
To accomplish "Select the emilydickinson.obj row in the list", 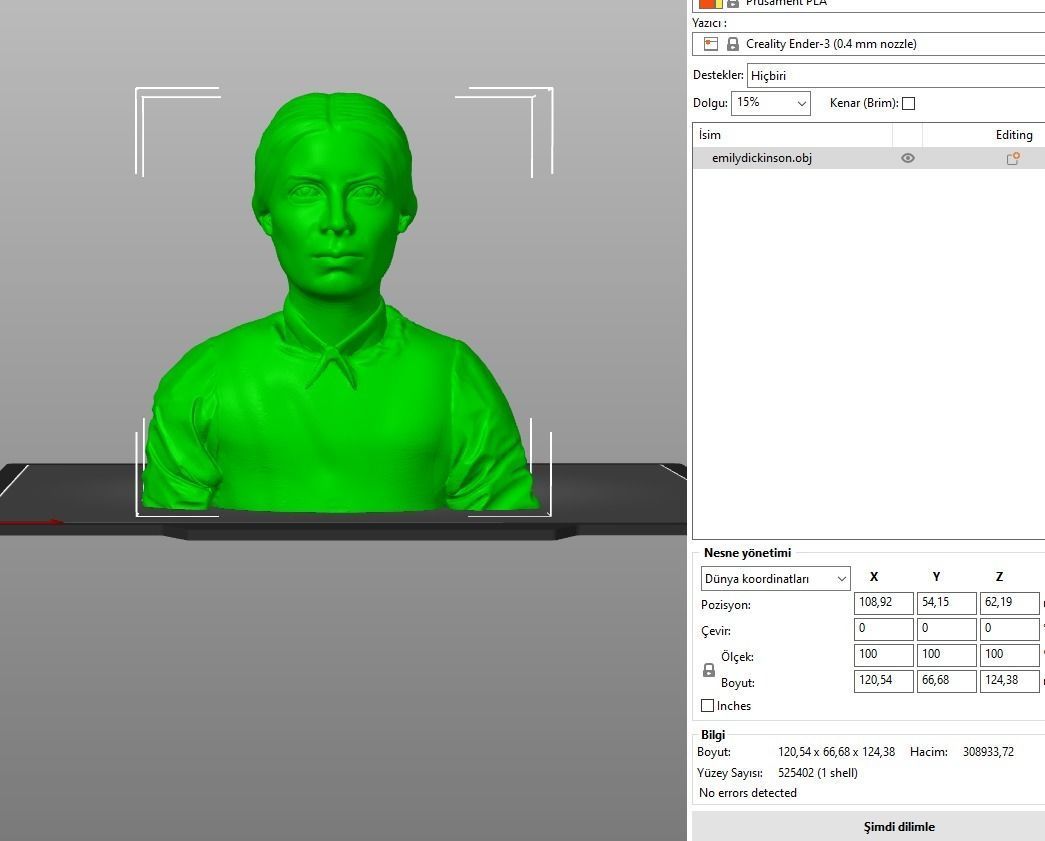I will click(868, 159).
